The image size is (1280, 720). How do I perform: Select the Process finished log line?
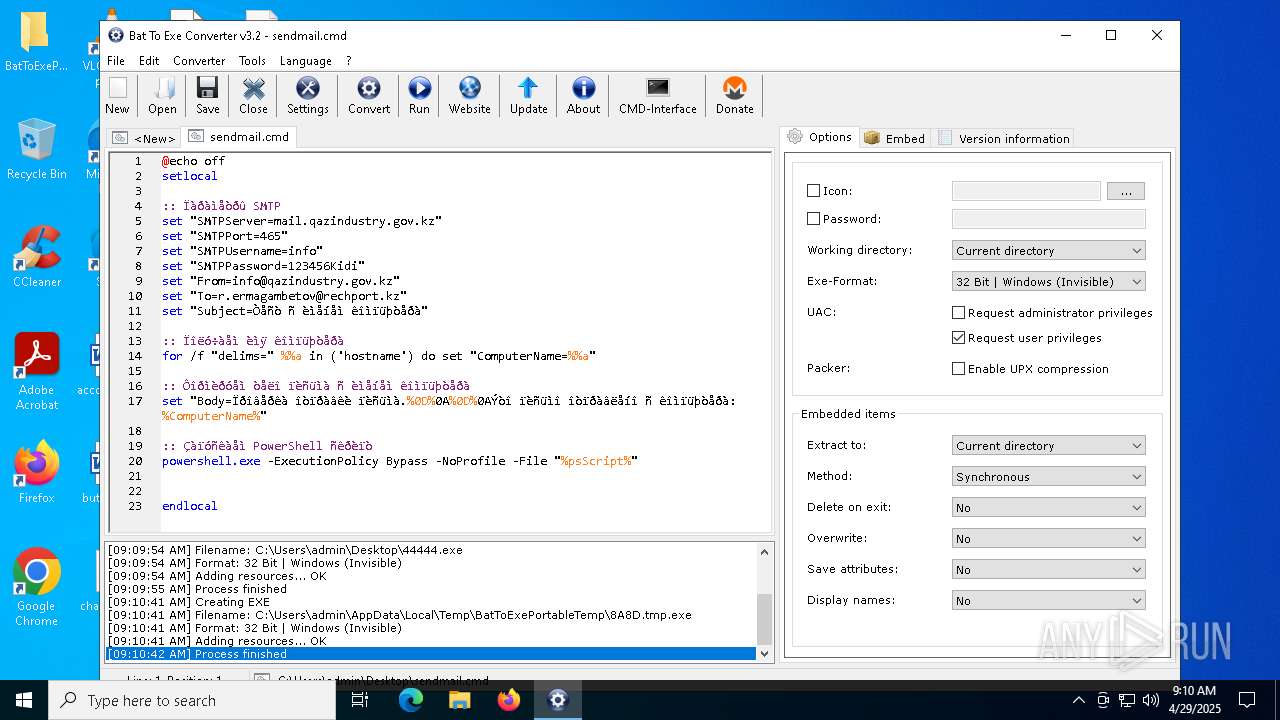[x=431, y=654]
